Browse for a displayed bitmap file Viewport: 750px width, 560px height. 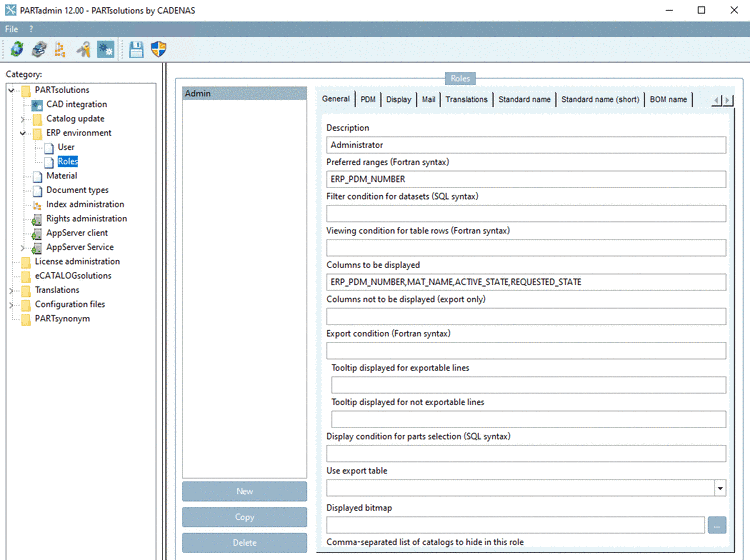[x=717, y=525]
